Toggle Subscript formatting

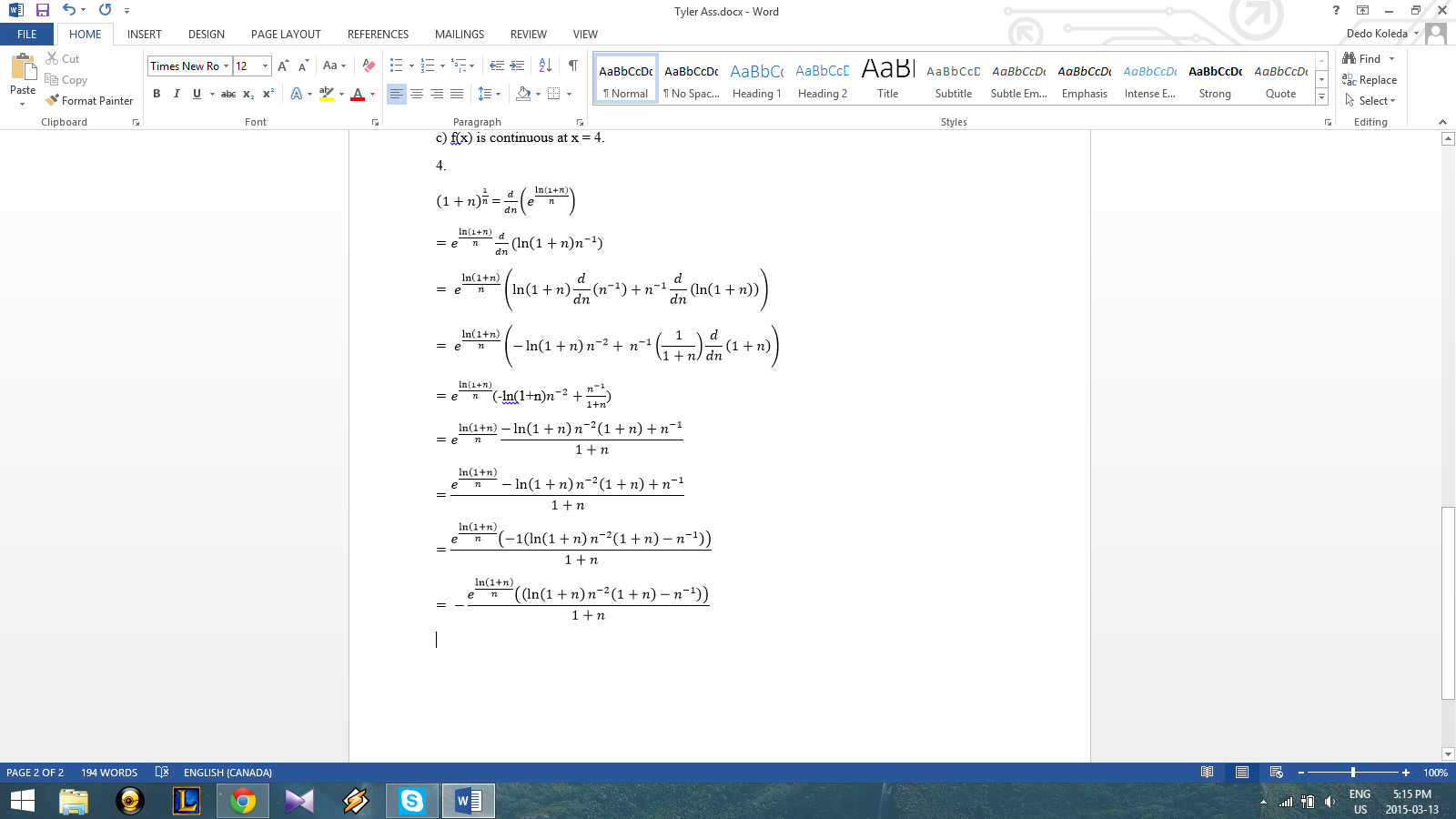(x=248, y=94)
